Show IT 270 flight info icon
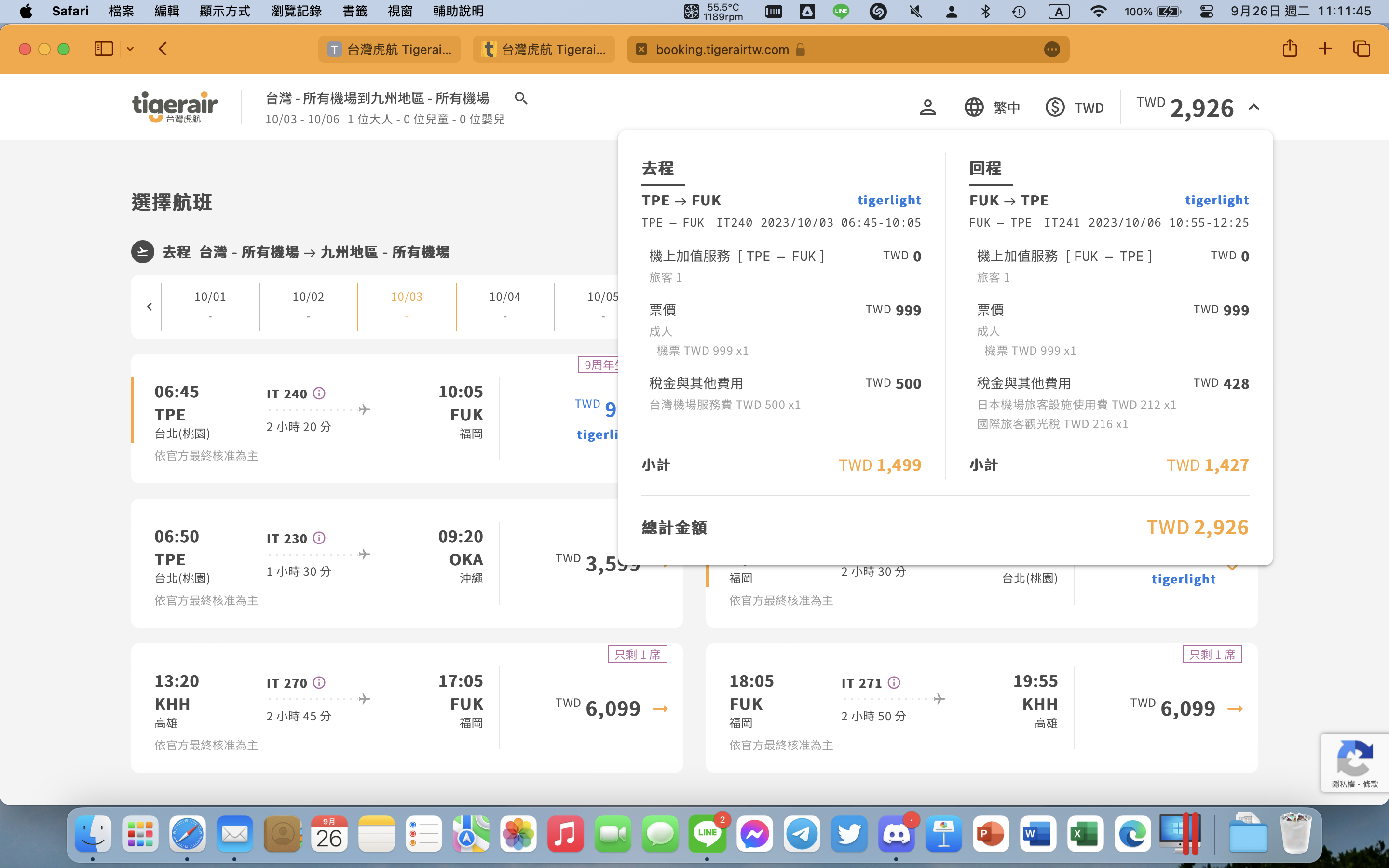The height and width of the screenshot is (868, 1389). 319,682
